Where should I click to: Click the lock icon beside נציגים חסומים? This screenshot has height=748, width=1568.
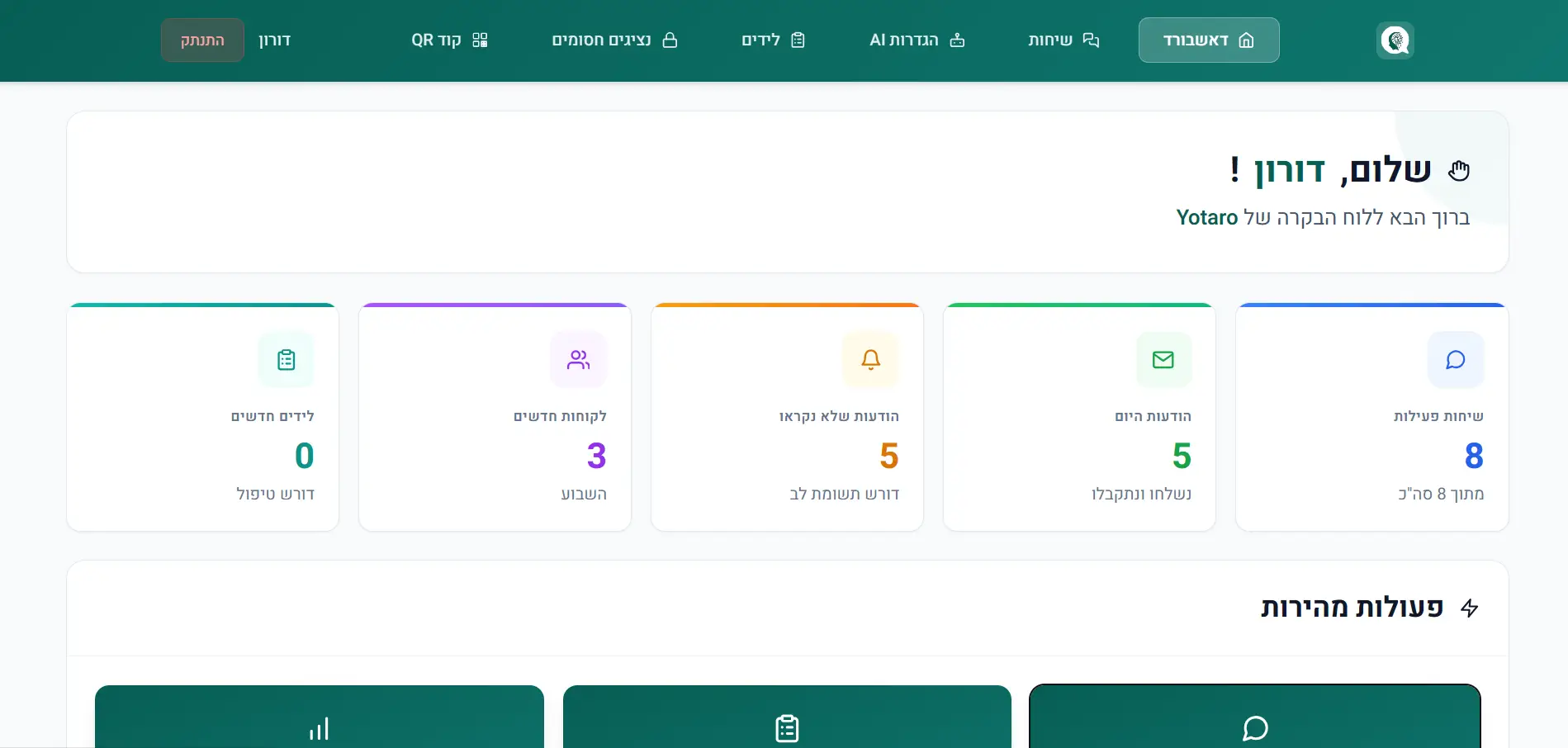tap(671, 39)
